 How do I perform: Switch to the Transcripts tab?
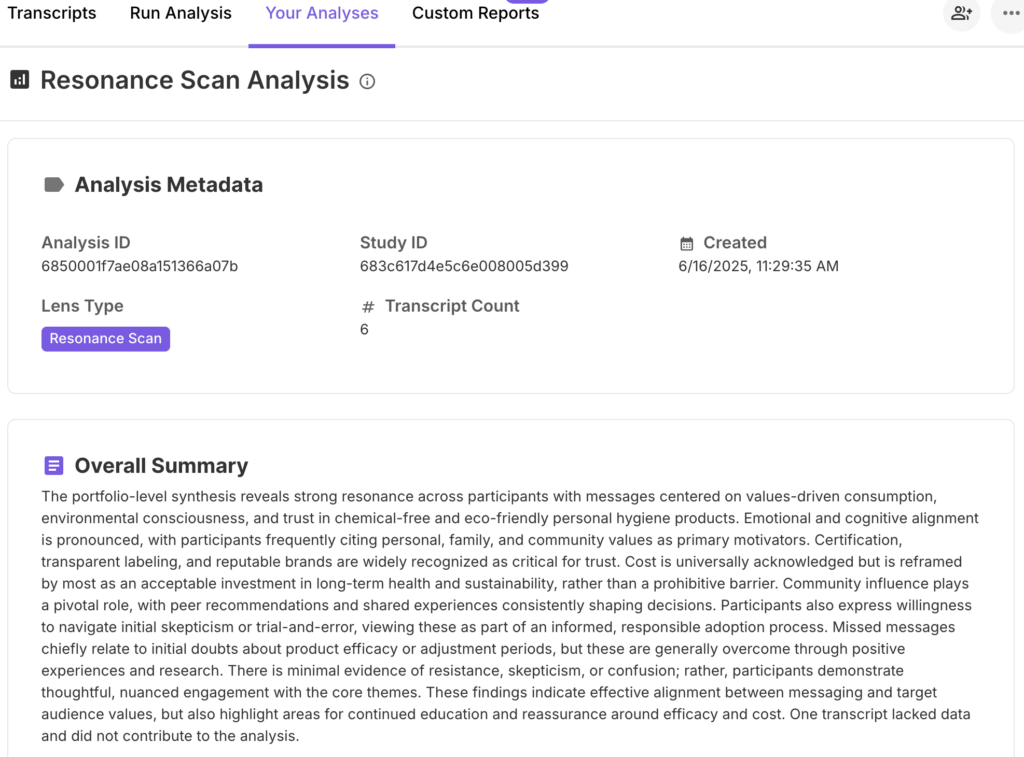point(52,14)
